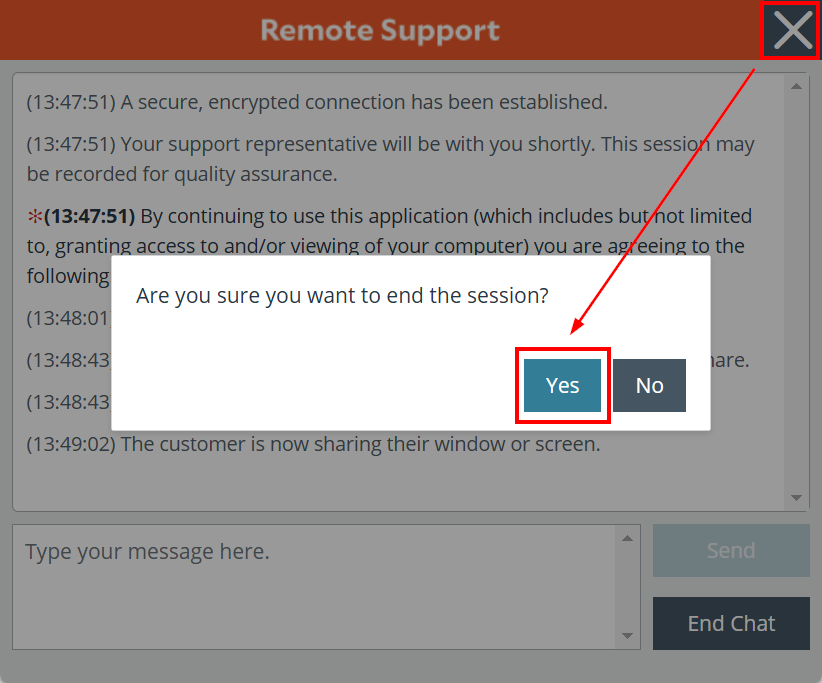Click the red asterisk beside the bold timestamp
Image resolution: width=822 pixels, height=683 pixels.
35,216
